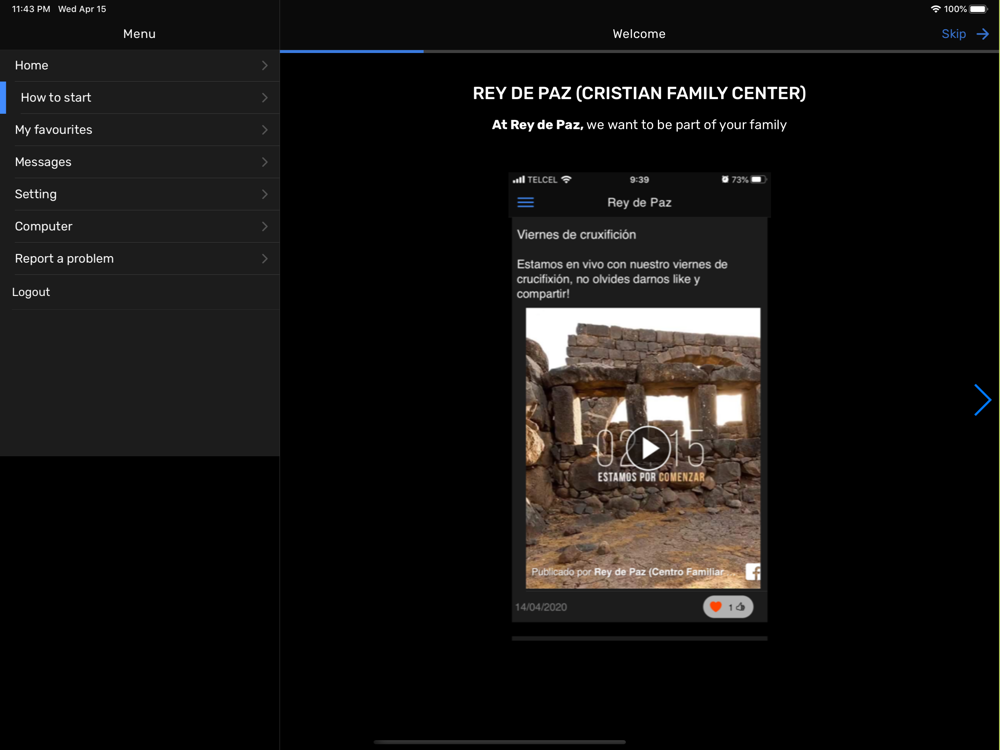Click the chevron beside How to start
The image size is (1000, 750).
tap(265, 98)
